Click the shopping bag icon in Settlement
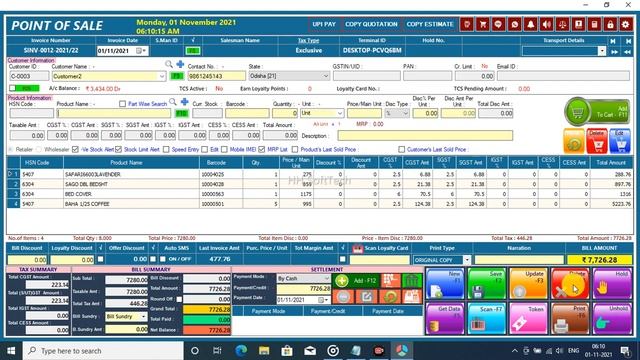The width and height of the screenshot is (640, 360). point(412,297)
